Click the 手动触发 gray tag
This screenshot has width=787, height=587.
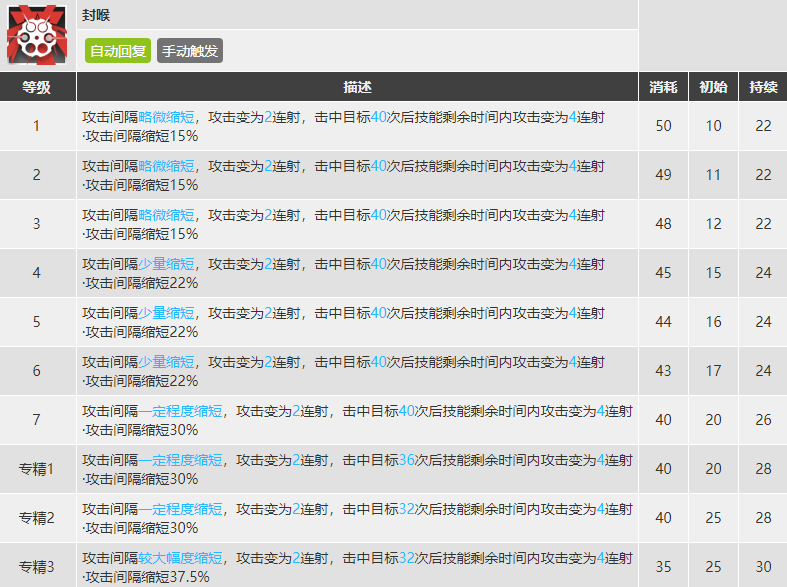tap(190, 51)
